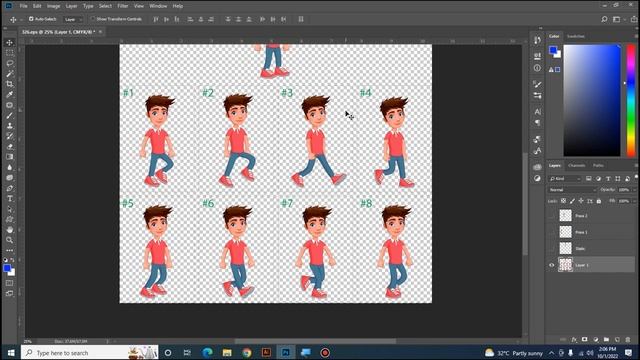Select the Zoom tool
The image size is (640, 360).
tap(9, 240)
